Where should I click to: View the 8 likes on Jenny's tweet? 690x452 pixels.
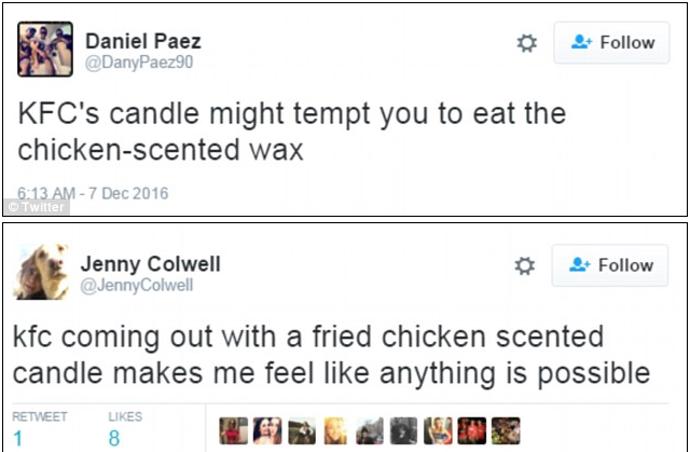pos(115,438)
